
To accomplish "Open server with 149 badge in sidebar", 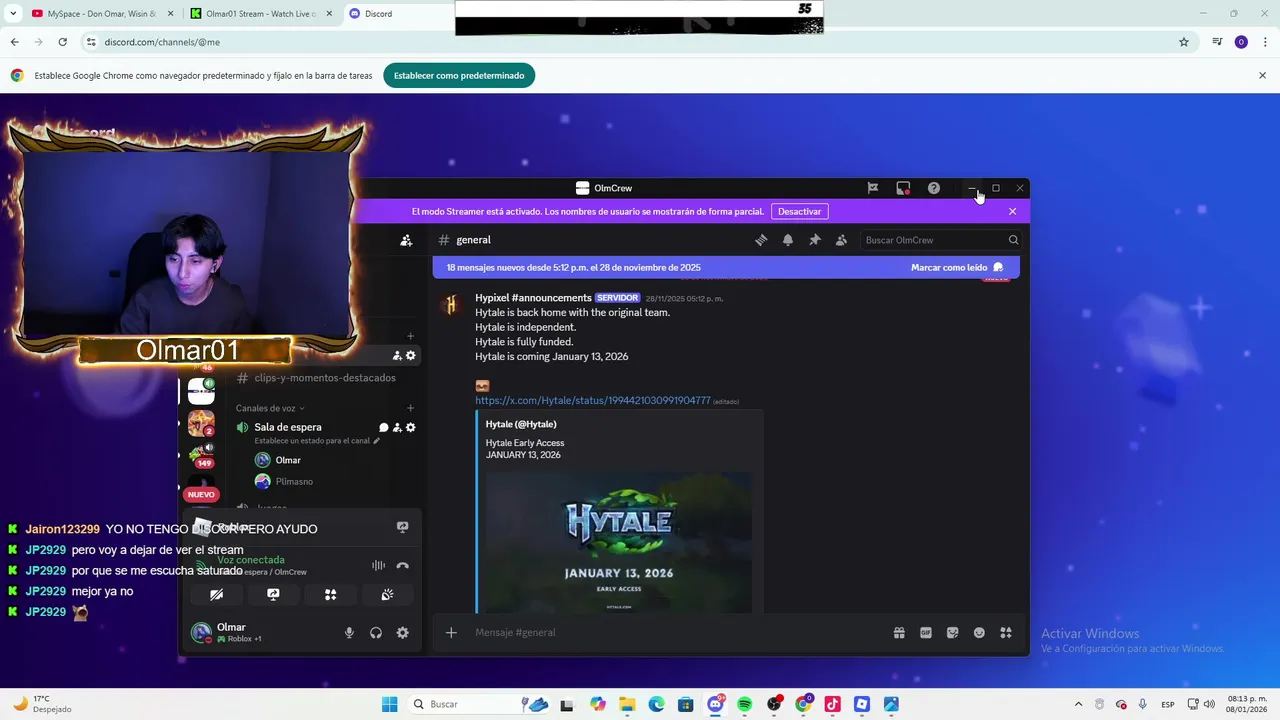I will pyautogui.click(x=201, y=455).
